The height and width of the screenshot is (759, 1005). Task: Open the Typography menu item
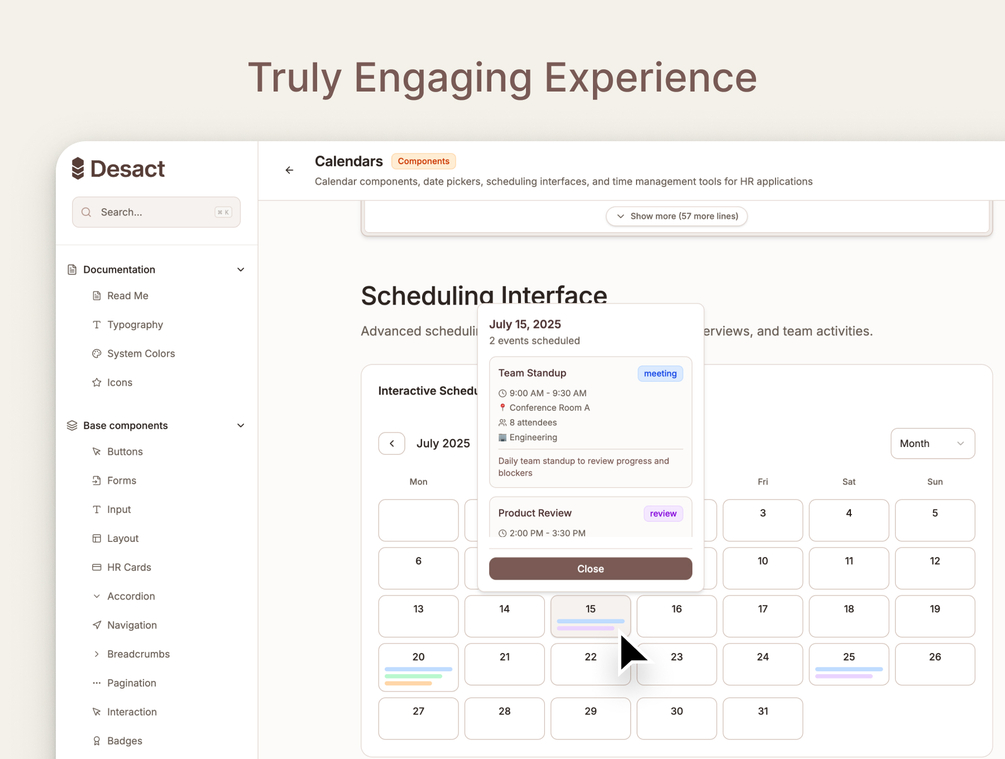pyautogui.click(x=135, y=325)
